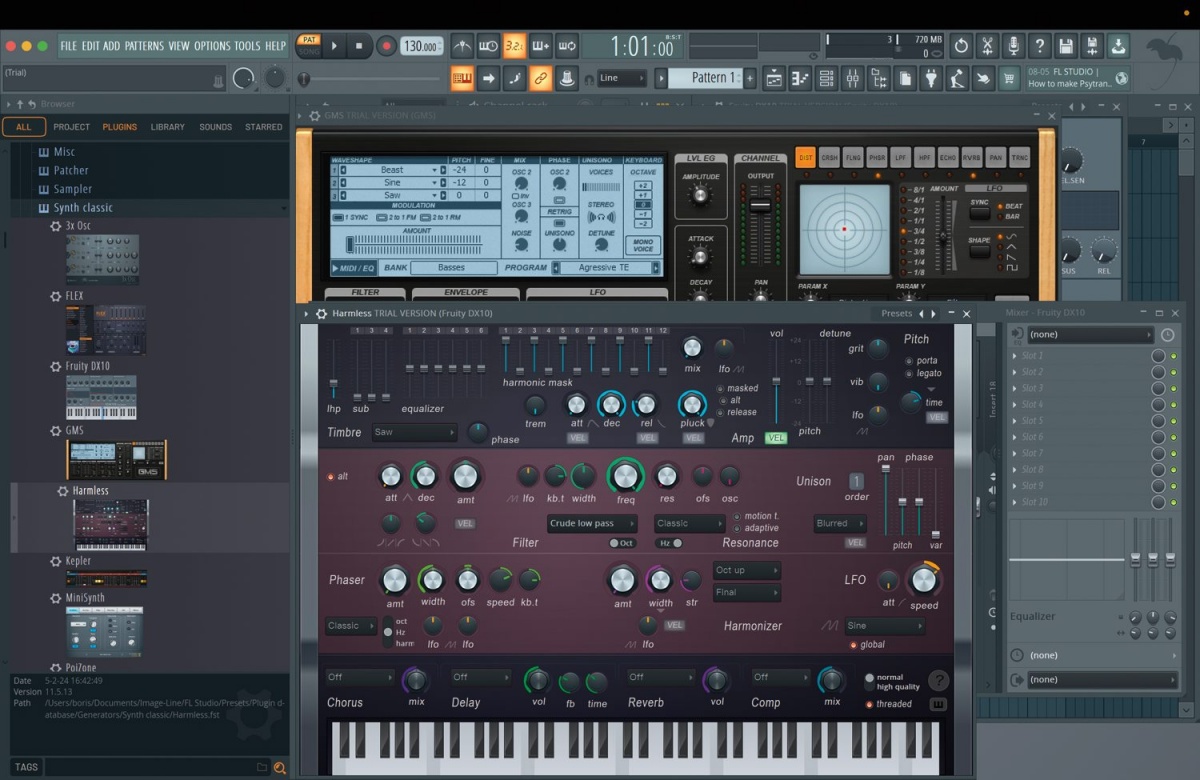The image size is (1200, 780).
Task: Open the Chorus Off dropdown
Action: 360,678
